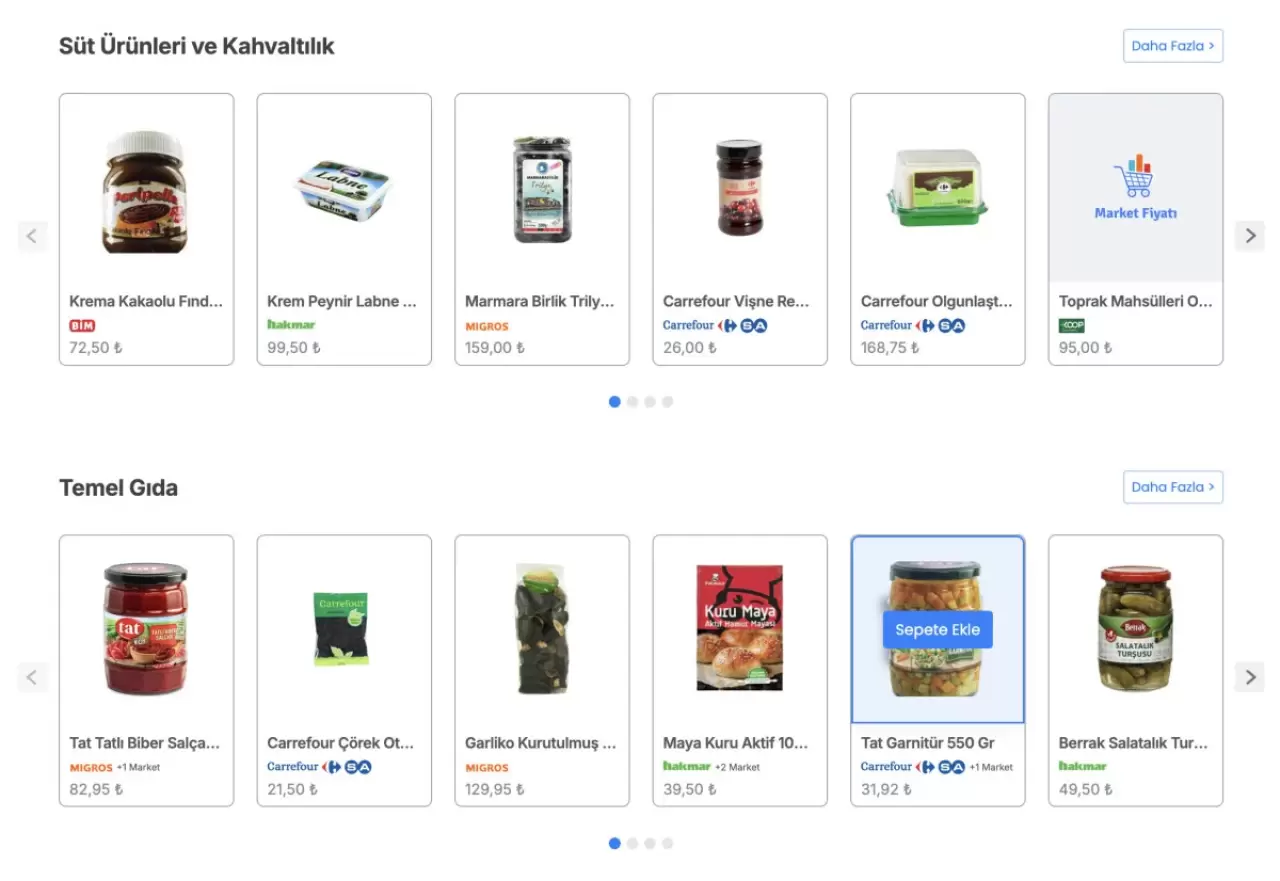Open Daha Fazla for Temel Gıda
The height and width of the screenshot is (881, 1280).
(1173, 487)
